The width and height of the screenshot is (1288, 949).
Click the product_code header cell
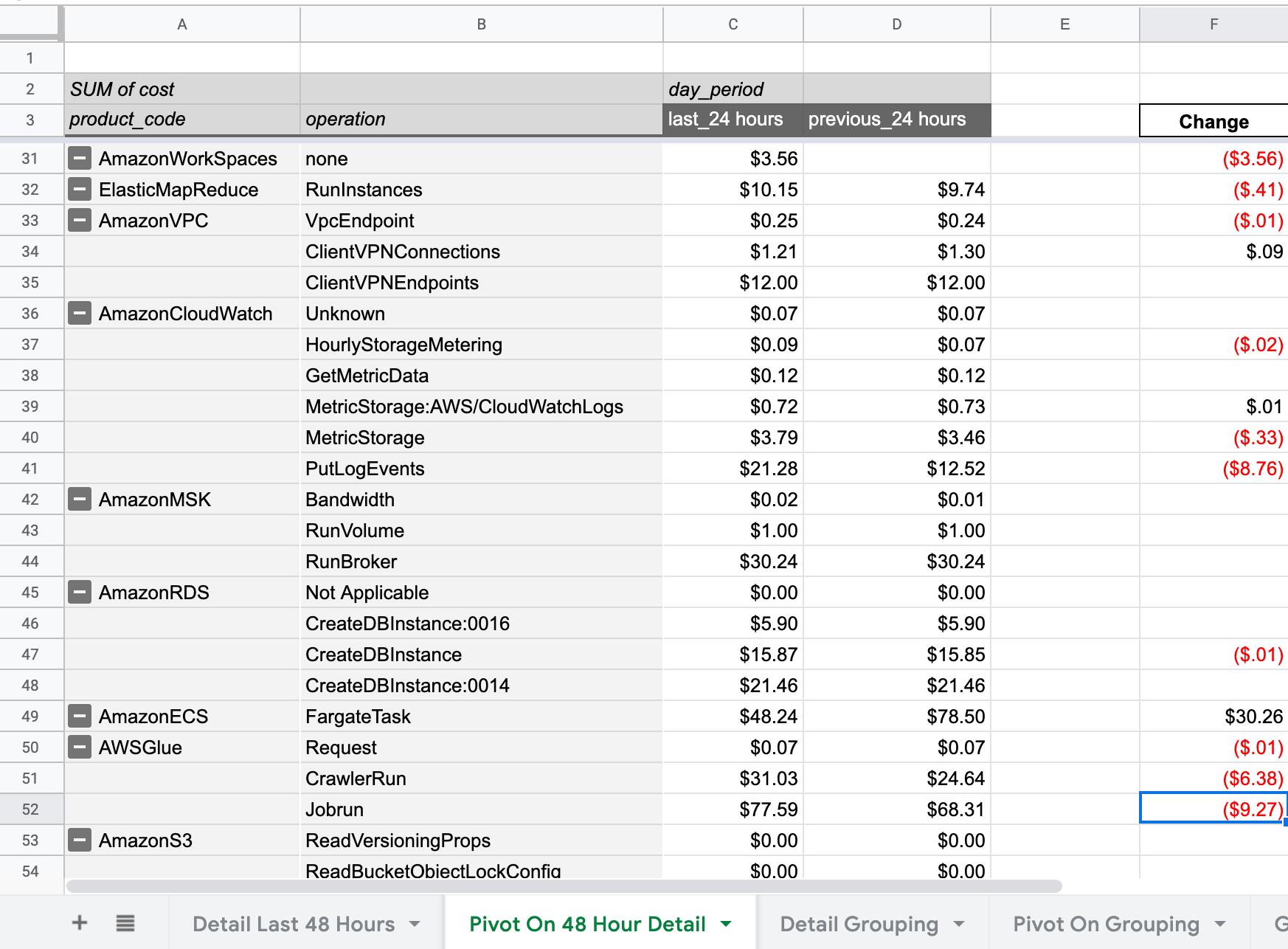(x=182, y=120)
